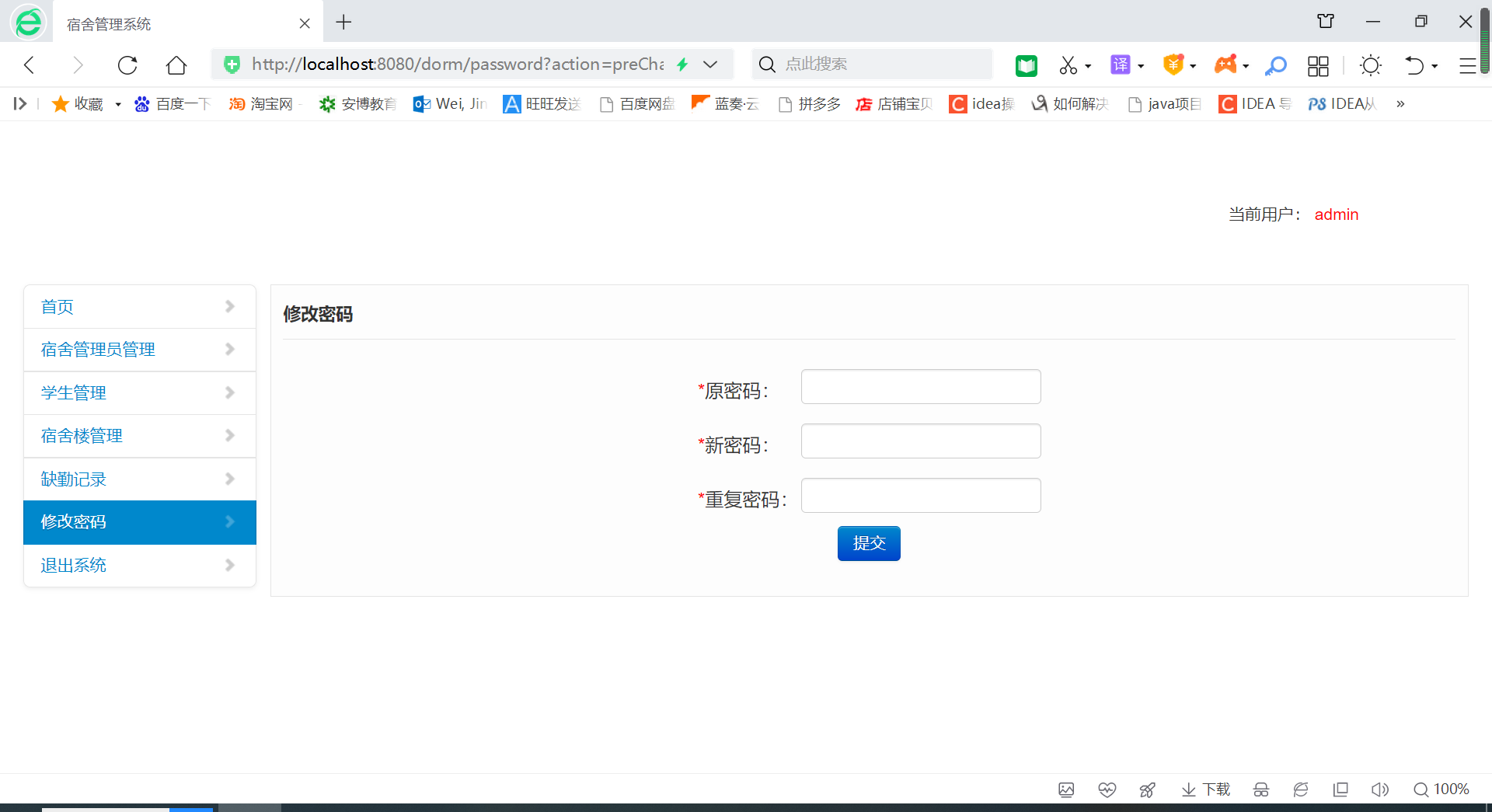The height and width of the screenshot is (812, 1492).
Task: Open the purple translate icon
Action: (x=1121, y=64)
